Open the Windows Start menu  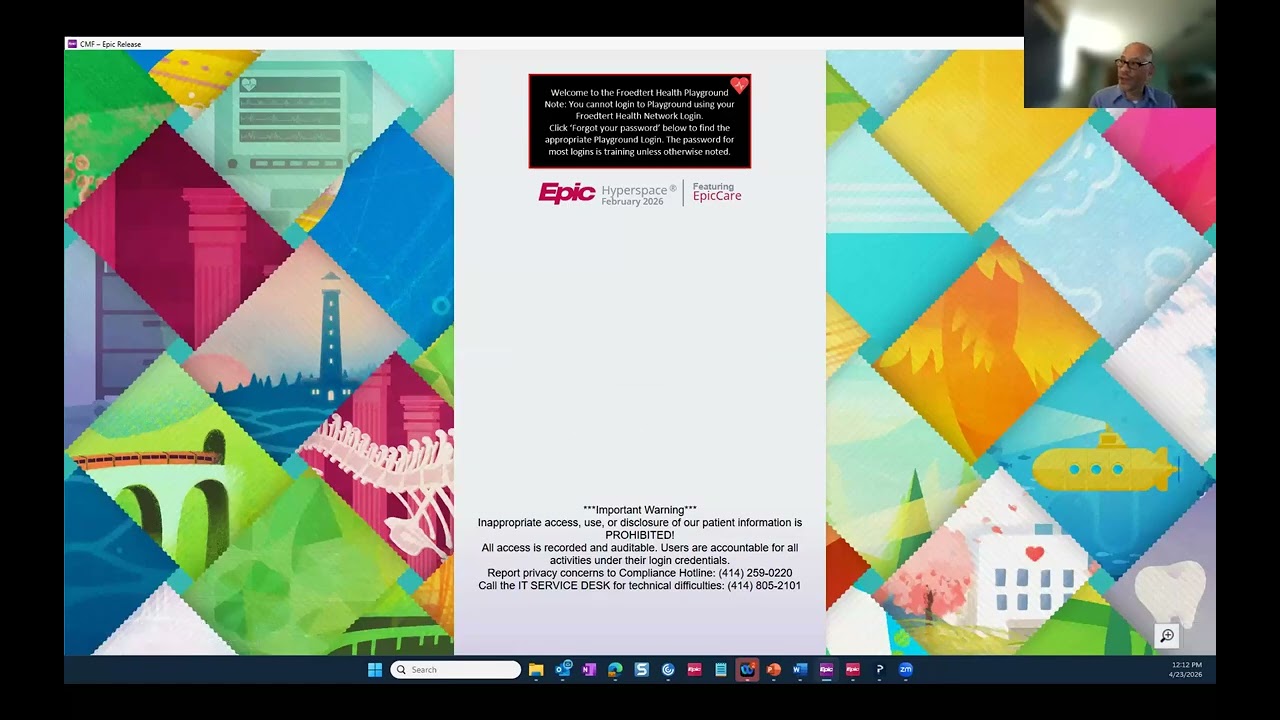375,670
